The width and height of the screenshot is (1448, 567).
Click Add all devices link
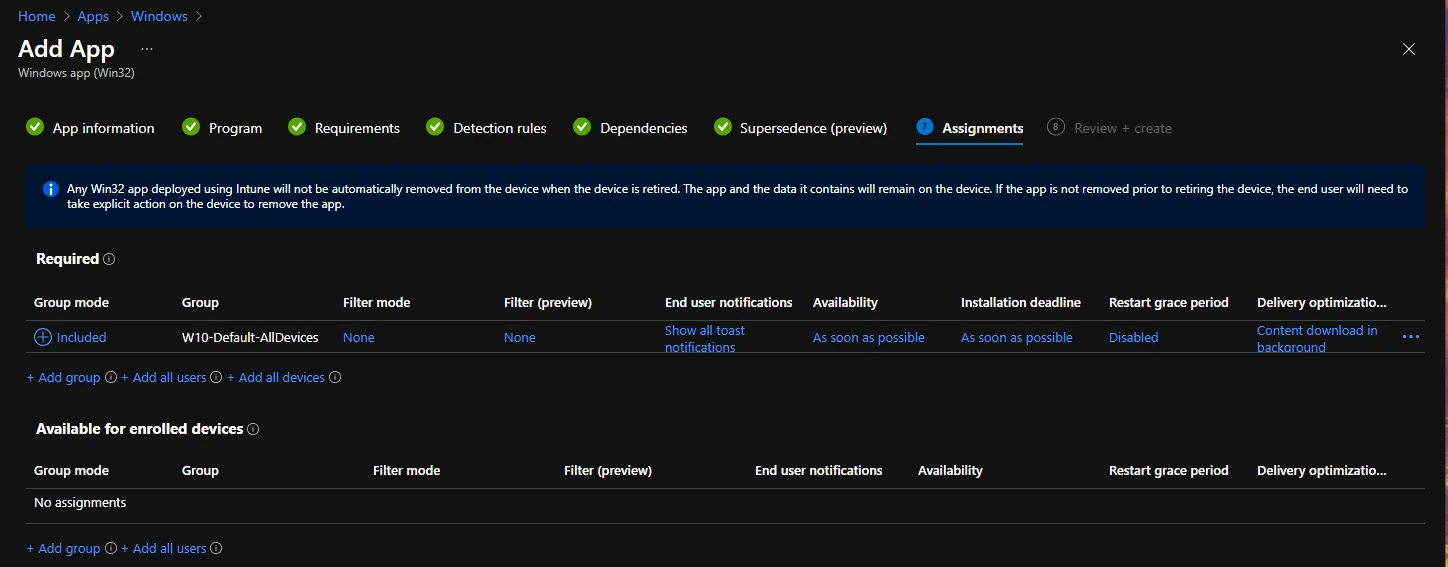click(276, 378)
